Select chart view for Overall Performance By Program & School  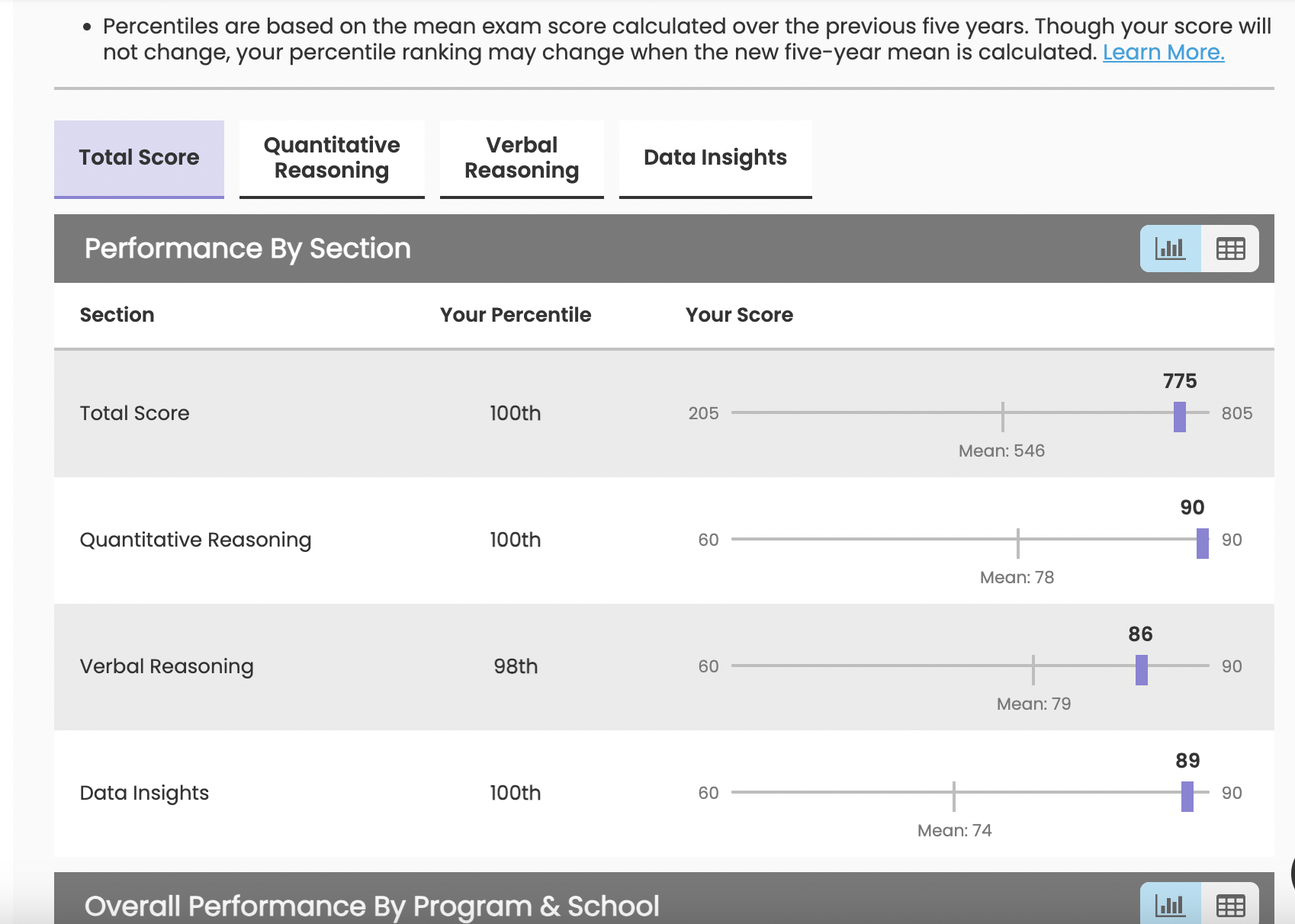(1171, 906)
